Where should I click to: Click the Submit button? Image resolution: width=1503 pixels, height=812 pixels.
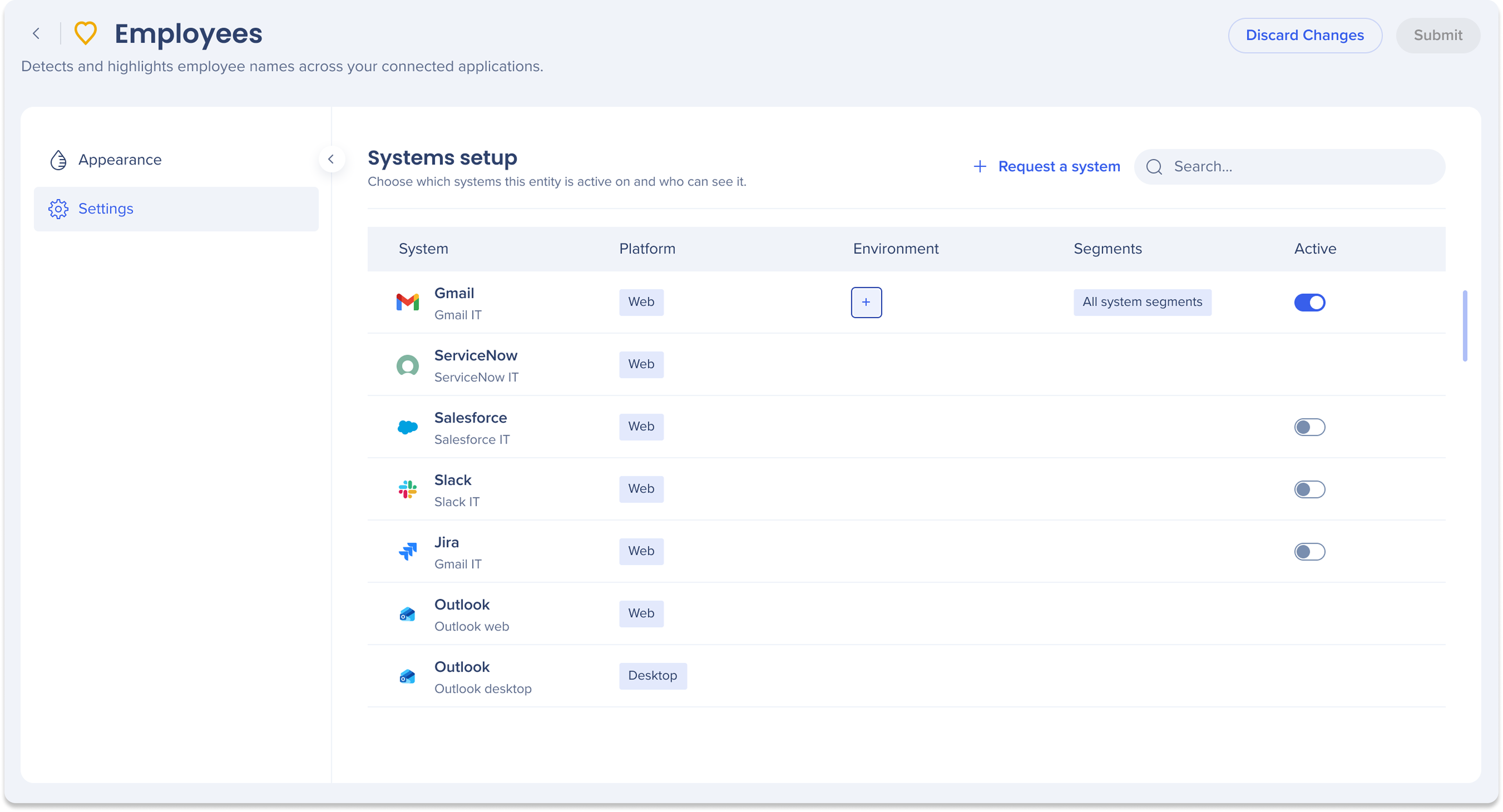click(x=1438, y=36)
